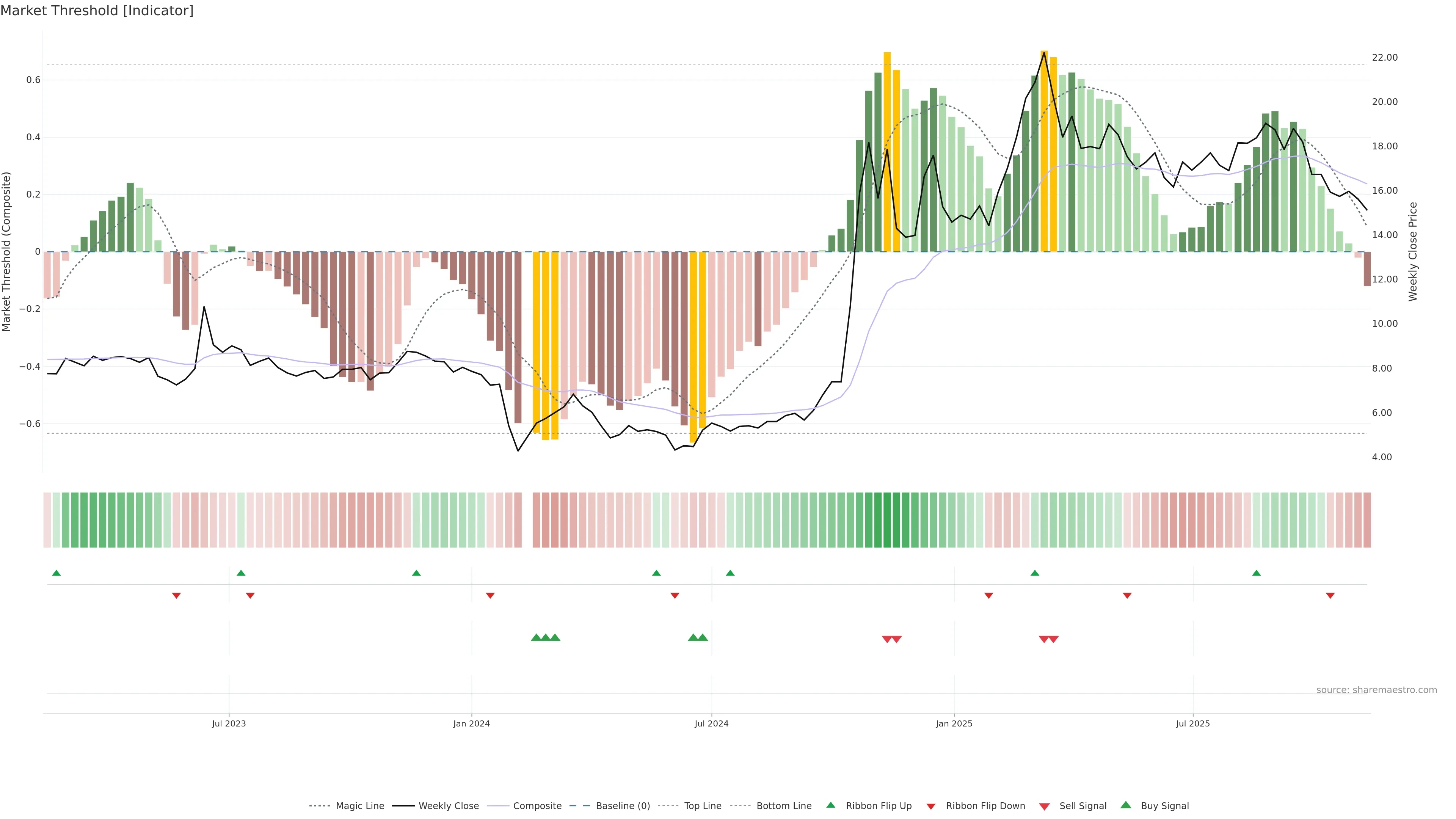Click the Market Threshold [Indicator] title
The height and width of the screenshot is (819, 1456).
coord(97,11)
